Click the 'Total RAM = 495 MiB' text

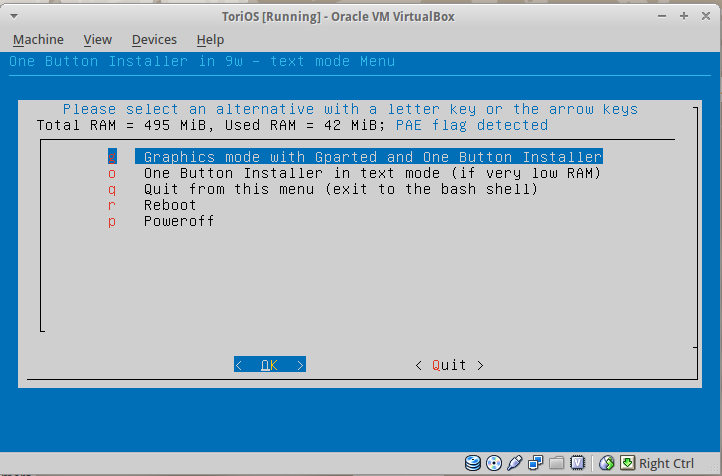point(123,125)
